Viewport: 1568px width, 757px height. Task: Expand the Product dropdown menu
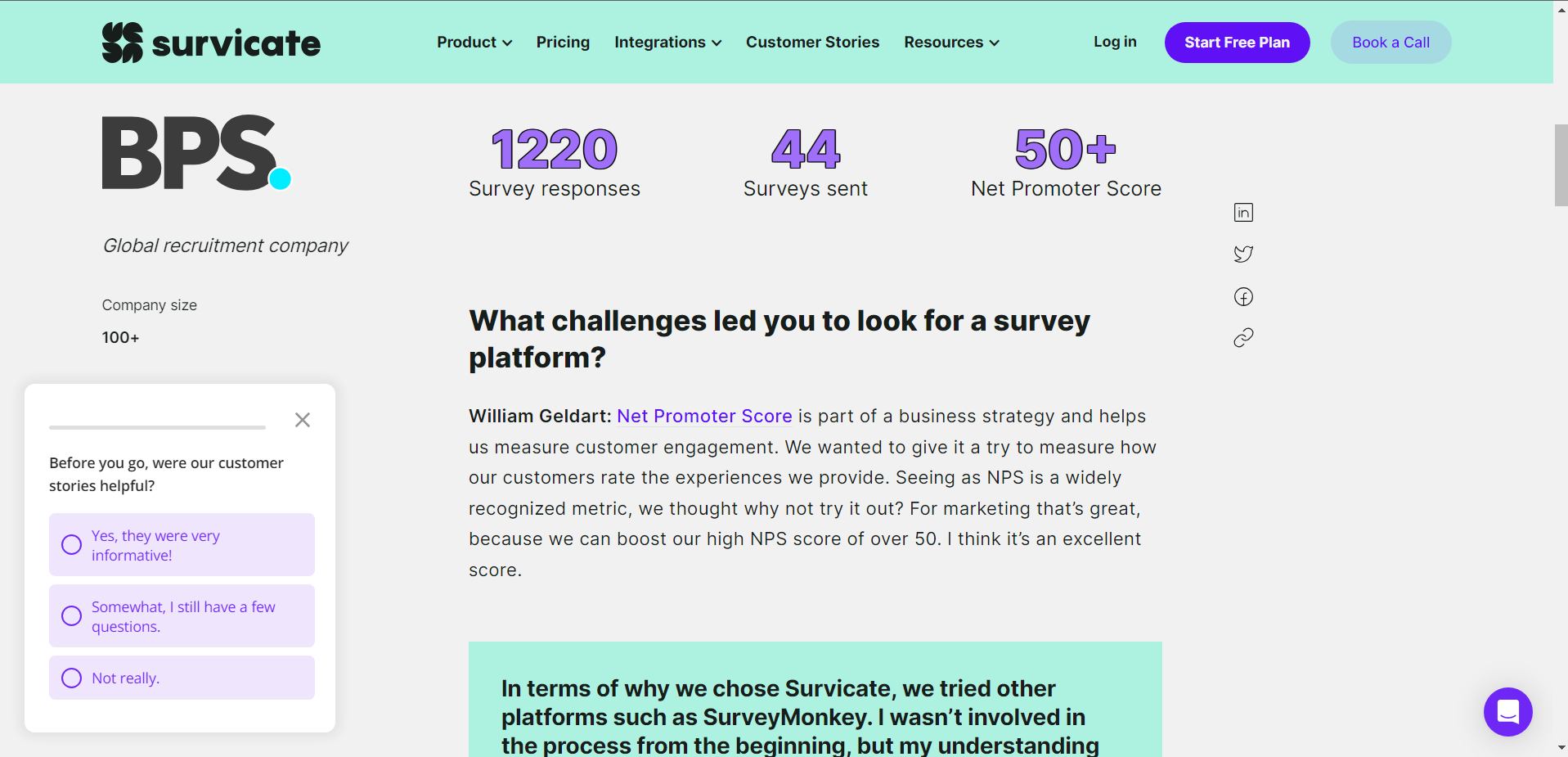click(474, 43)
